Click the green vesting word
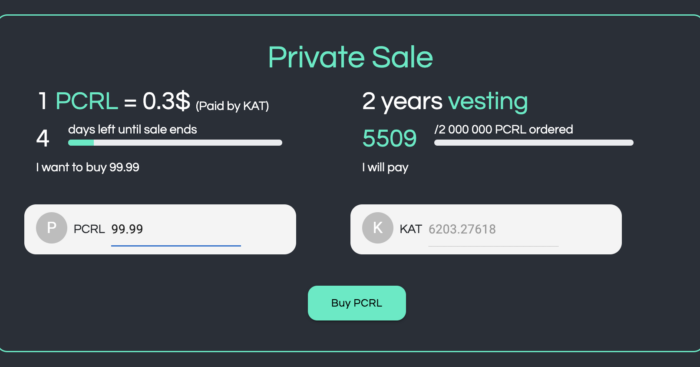700x367 pixels. (x=488, y=101)
